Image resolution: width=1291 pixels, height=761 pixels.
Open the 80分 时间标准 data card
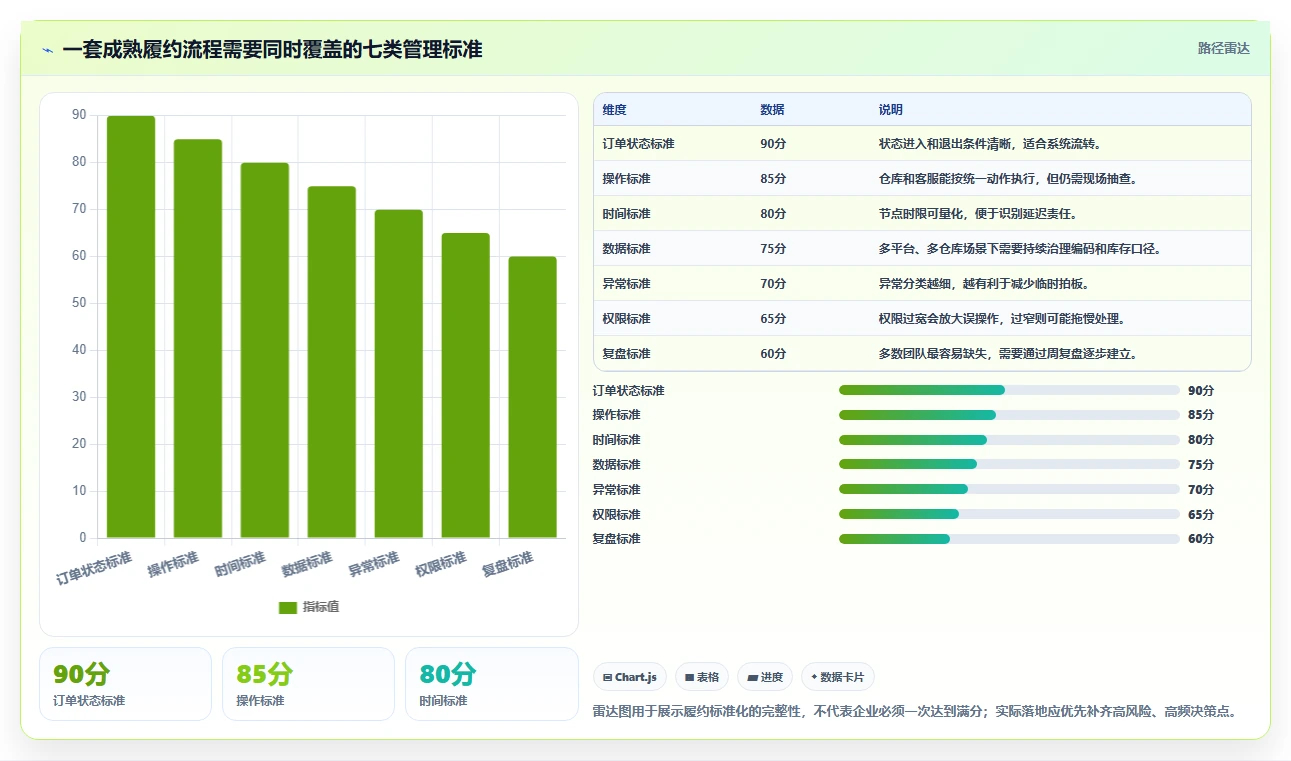click(x=492, y=684)
